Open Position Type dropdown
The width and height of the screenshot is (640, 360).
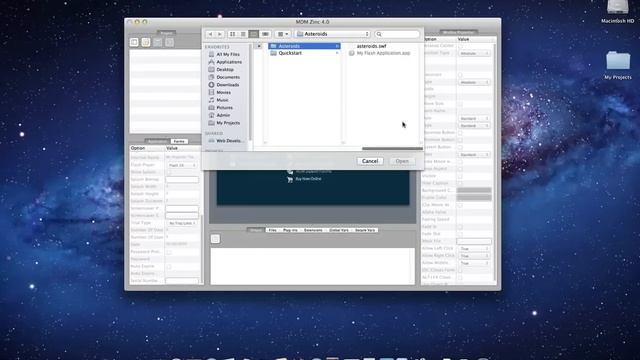(474, 53)
